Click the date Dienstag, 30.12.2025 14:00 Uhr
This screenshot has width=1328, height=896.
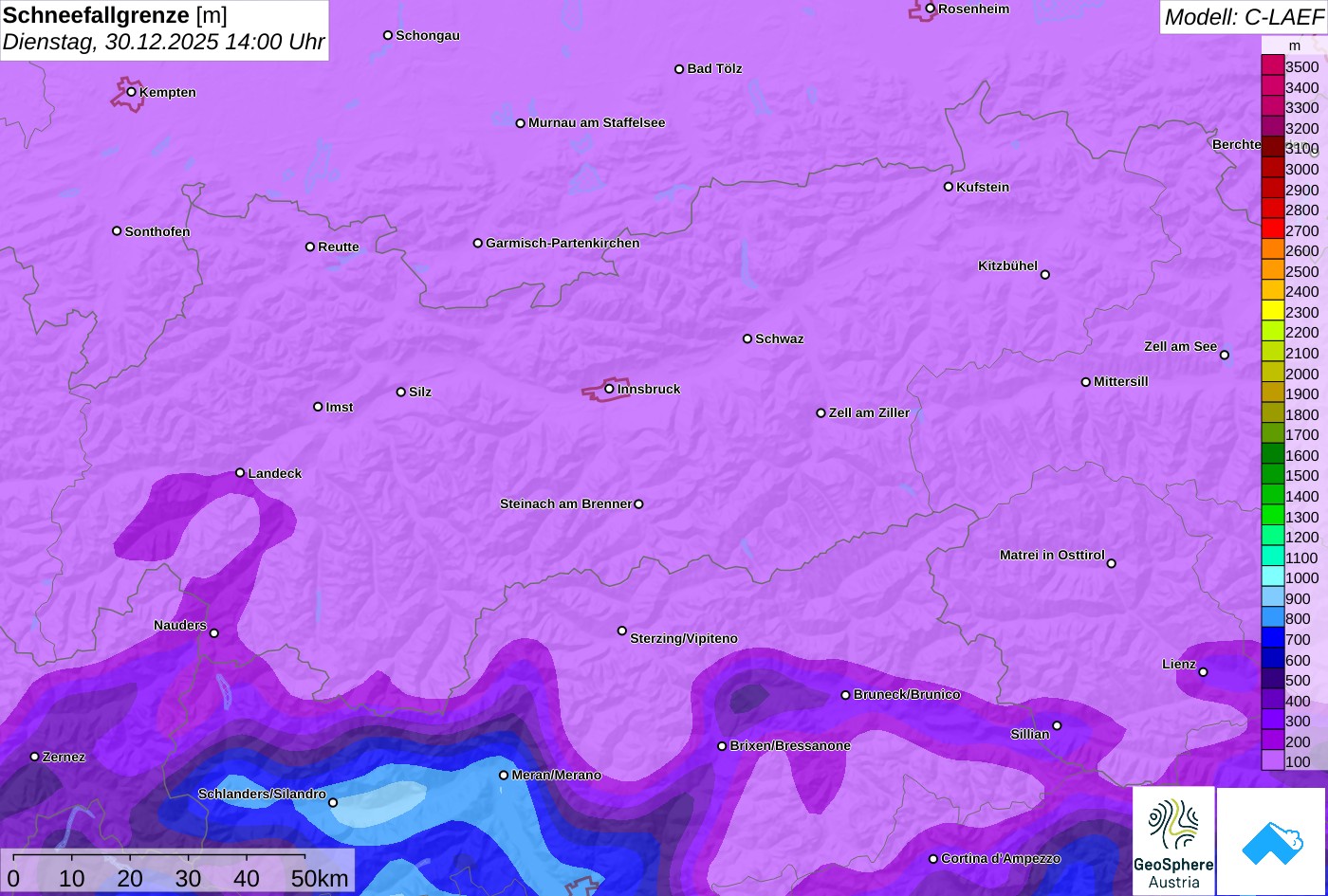pos(163,43)
